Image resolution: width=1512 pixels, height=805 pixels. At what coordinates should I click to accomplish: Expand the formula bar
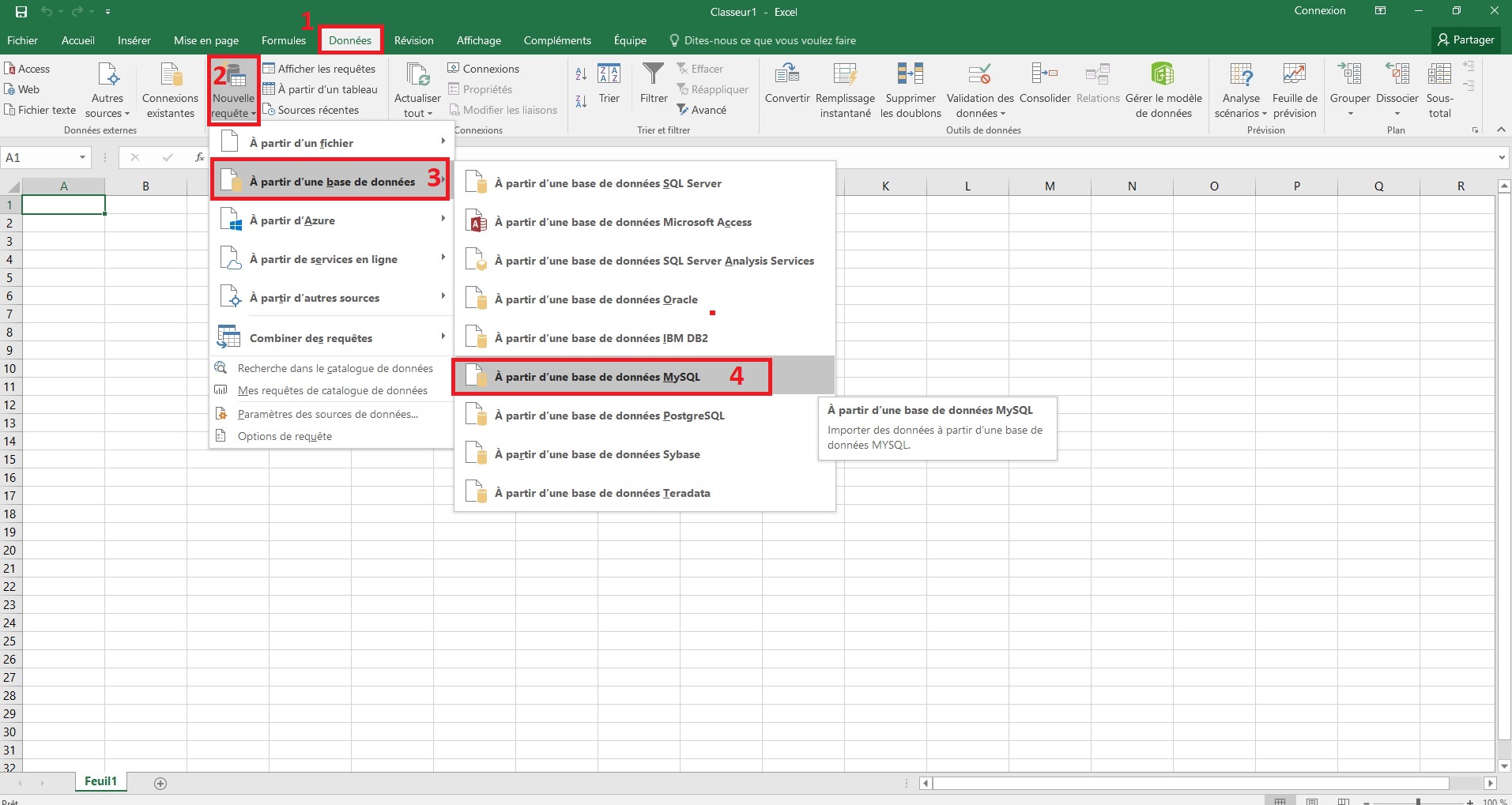1502,157
